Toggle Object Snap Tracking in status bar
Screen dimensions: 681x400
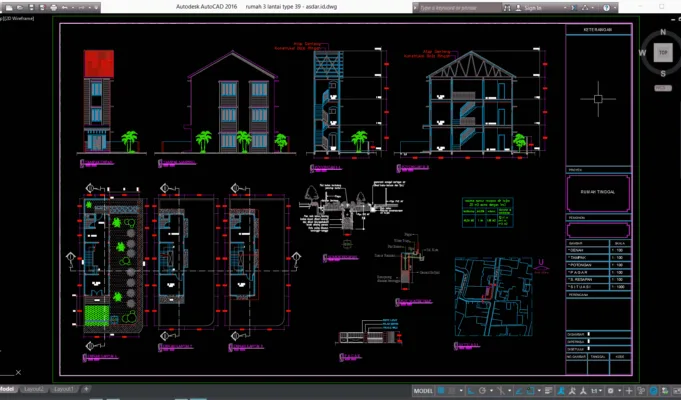point(519,391)
